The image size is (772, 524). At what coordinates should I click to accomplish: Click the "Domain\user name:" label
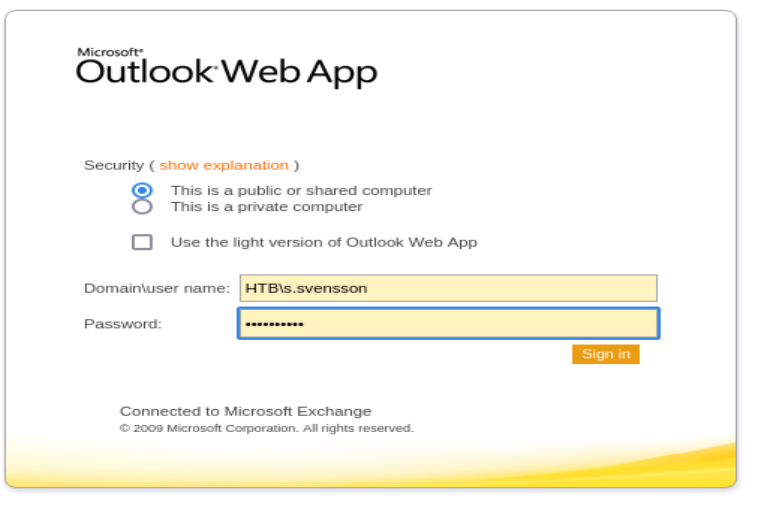(157, 288)
